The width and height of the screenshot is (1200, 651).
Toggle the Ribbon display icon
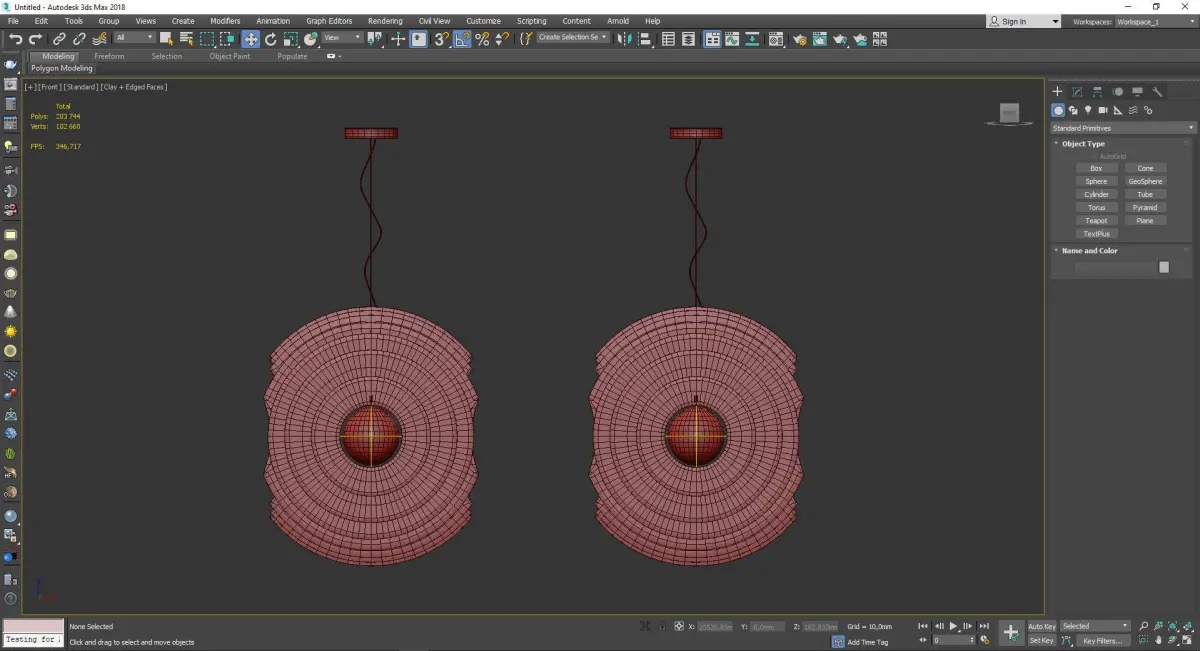[x=713, y=39]
